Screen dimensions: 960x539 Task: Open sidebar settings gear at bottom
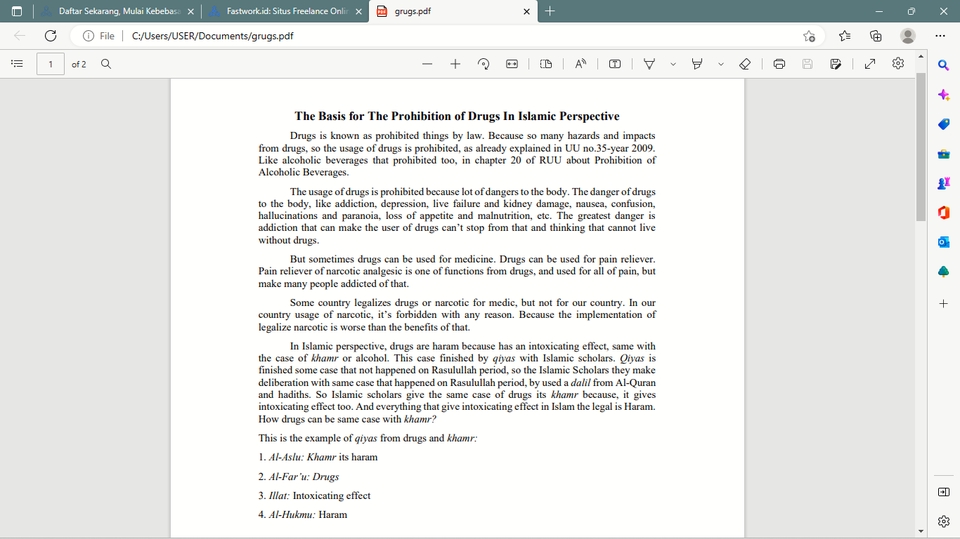pos(943,521)
